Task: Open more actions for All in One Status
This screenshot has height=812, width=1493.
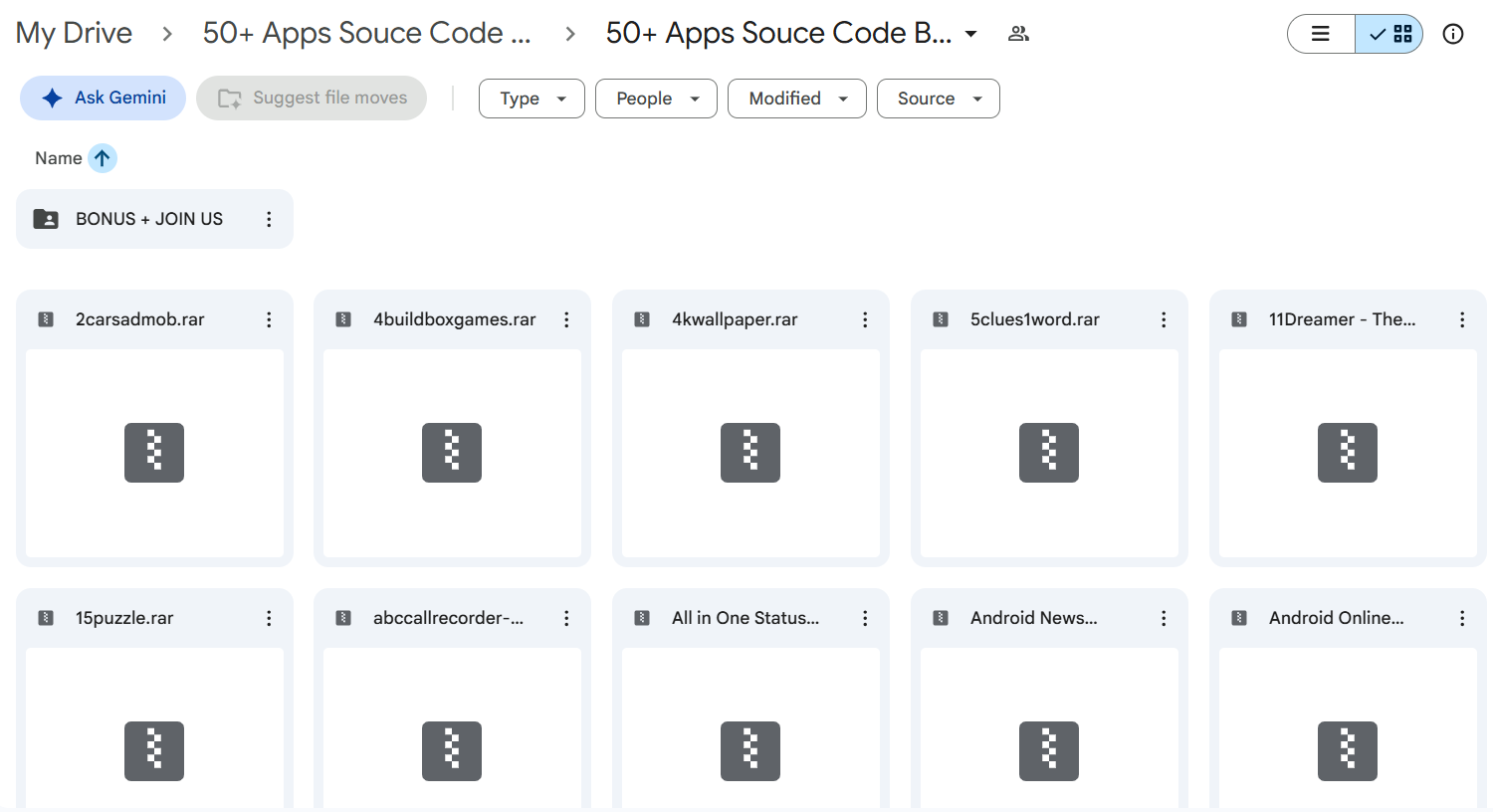Action: [x=865, y=618]
